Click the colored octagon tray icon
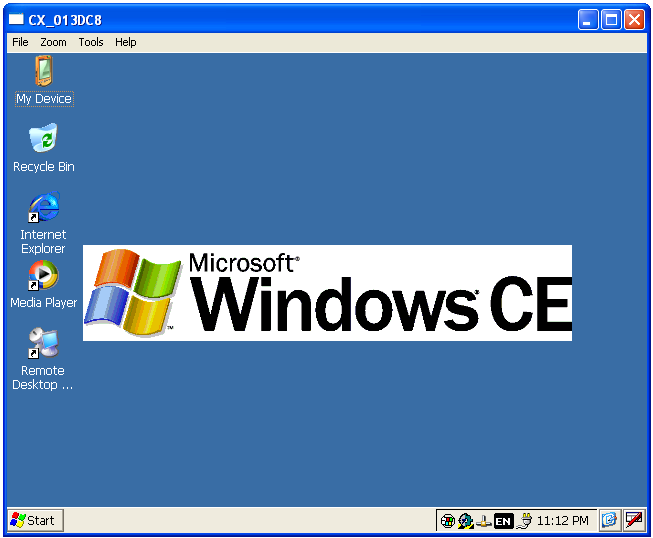 pyautogui.click(x=447, y=521)
